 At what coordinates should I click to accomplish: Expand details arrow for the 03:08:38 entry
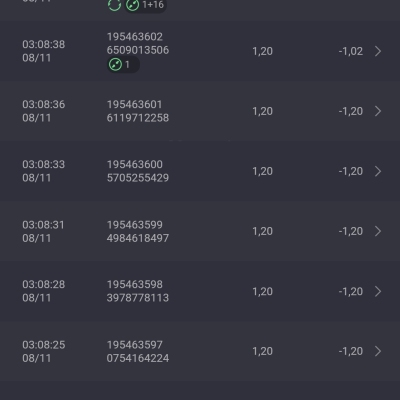coord(378,51)
